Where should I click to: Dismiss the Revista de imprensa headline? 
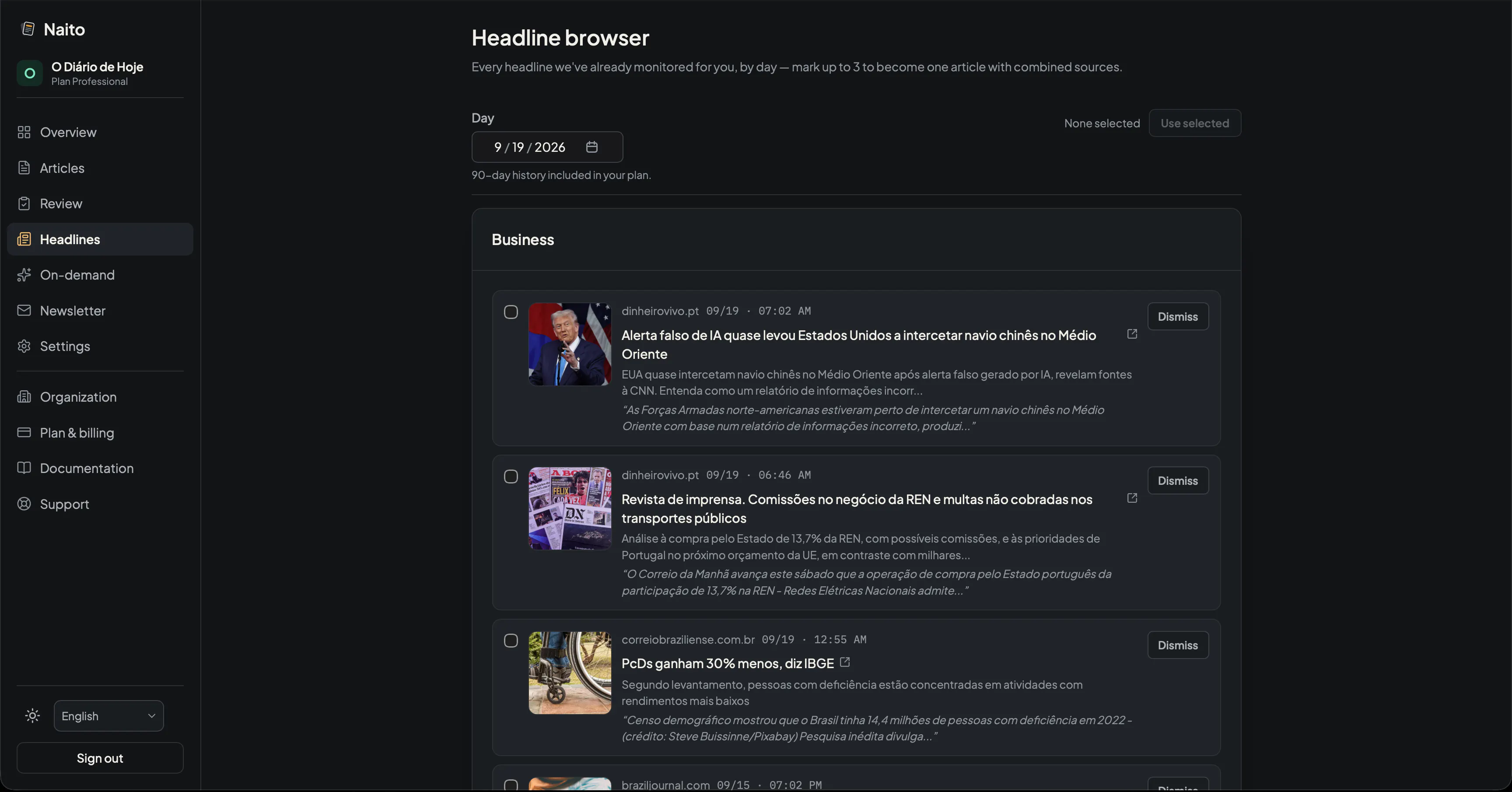tap(1178, 481)
